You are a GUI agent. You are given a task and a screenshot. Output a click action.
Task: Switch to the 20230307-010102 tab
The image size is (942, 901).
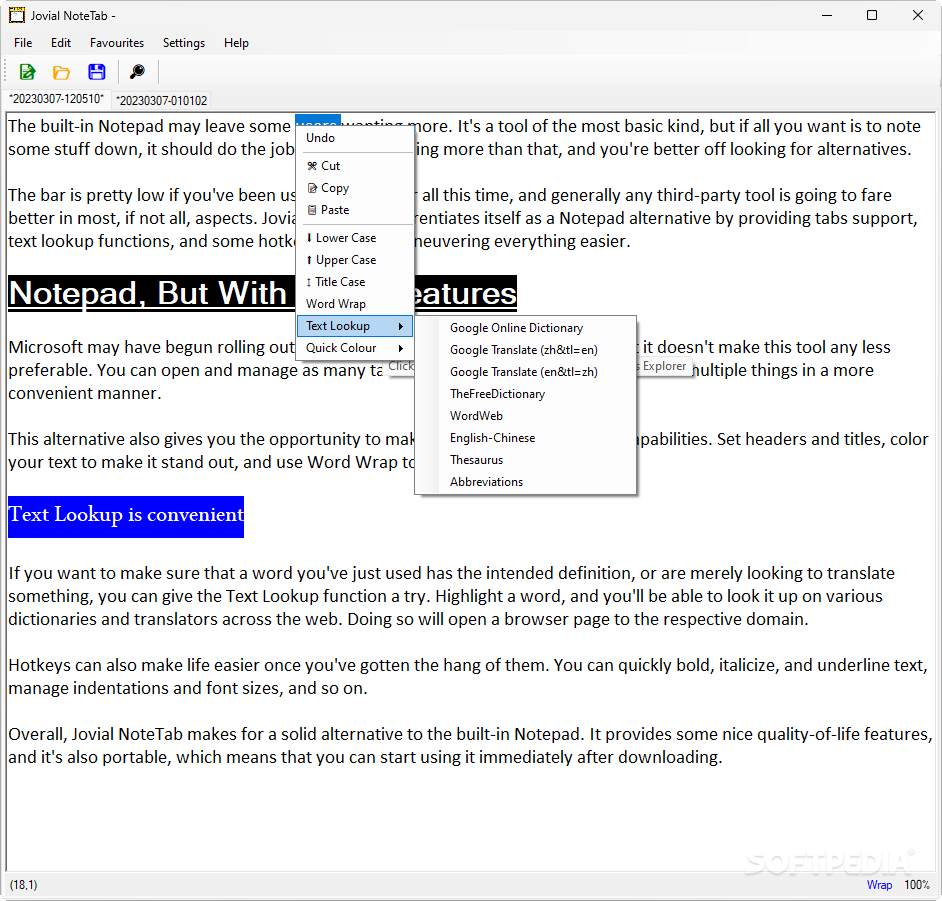tap(162, 100)
